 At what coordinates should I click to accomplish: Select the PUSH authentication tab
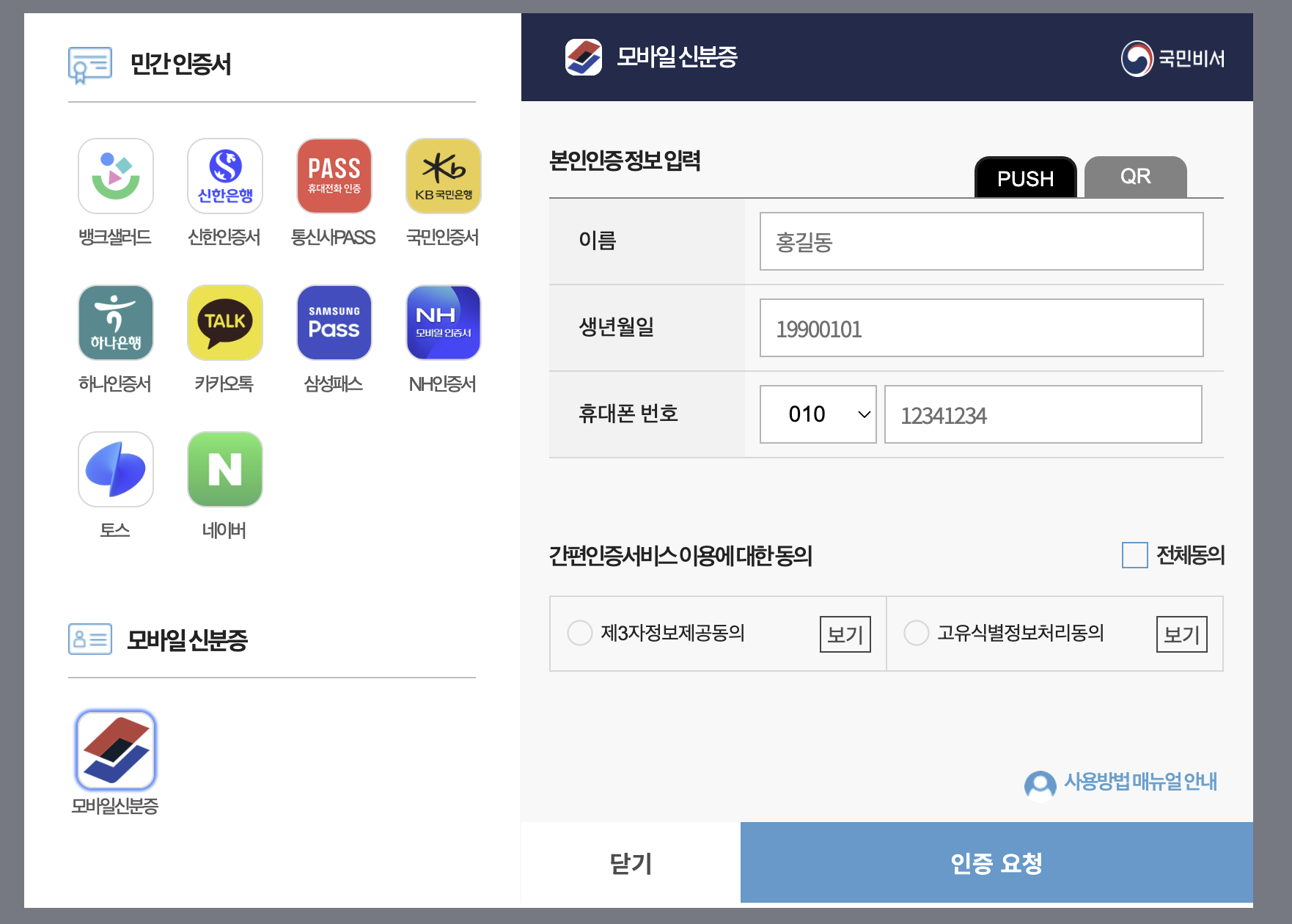click(x=1025, y=177)
